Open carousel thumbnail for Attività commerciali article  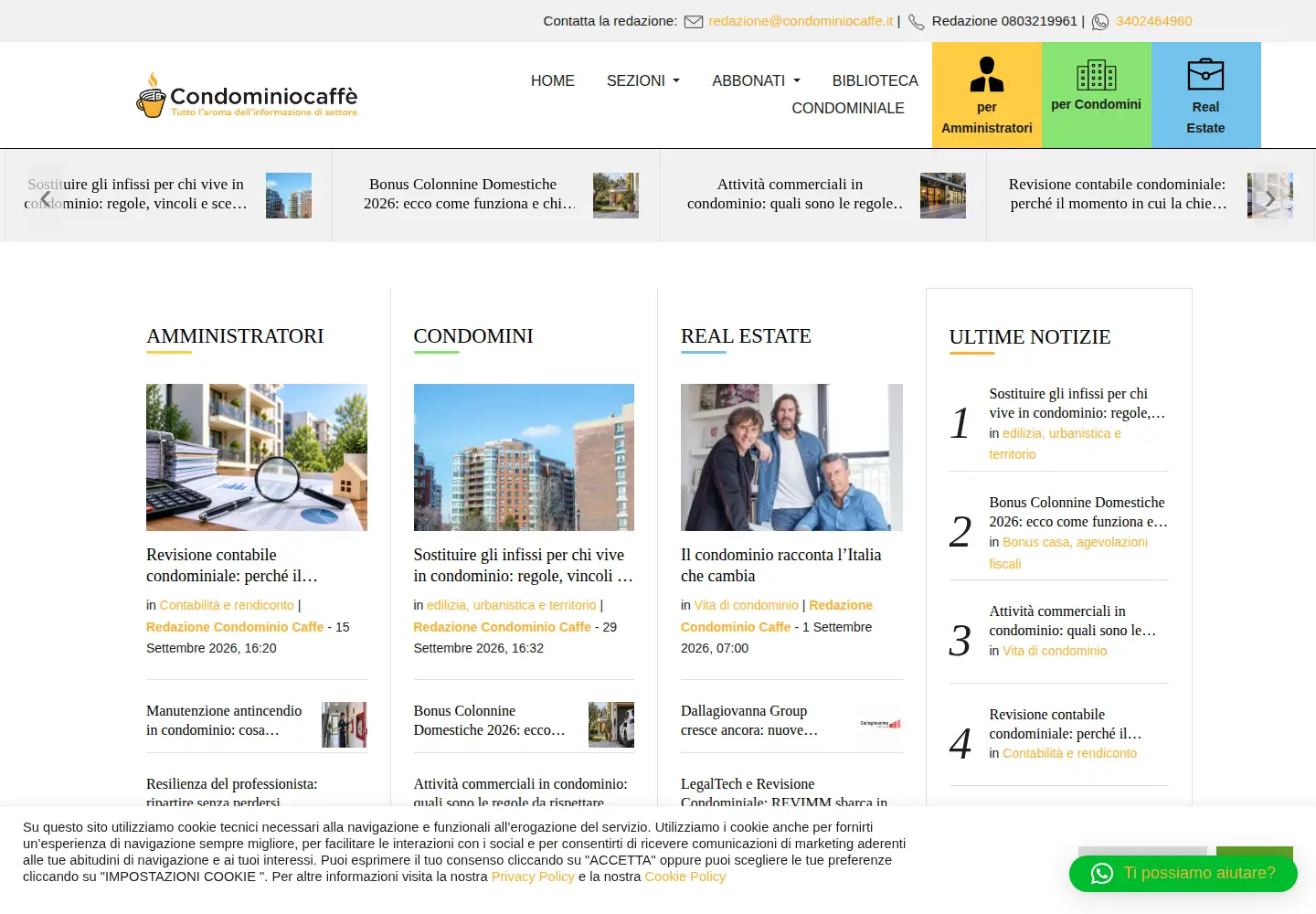click(943, 196)
